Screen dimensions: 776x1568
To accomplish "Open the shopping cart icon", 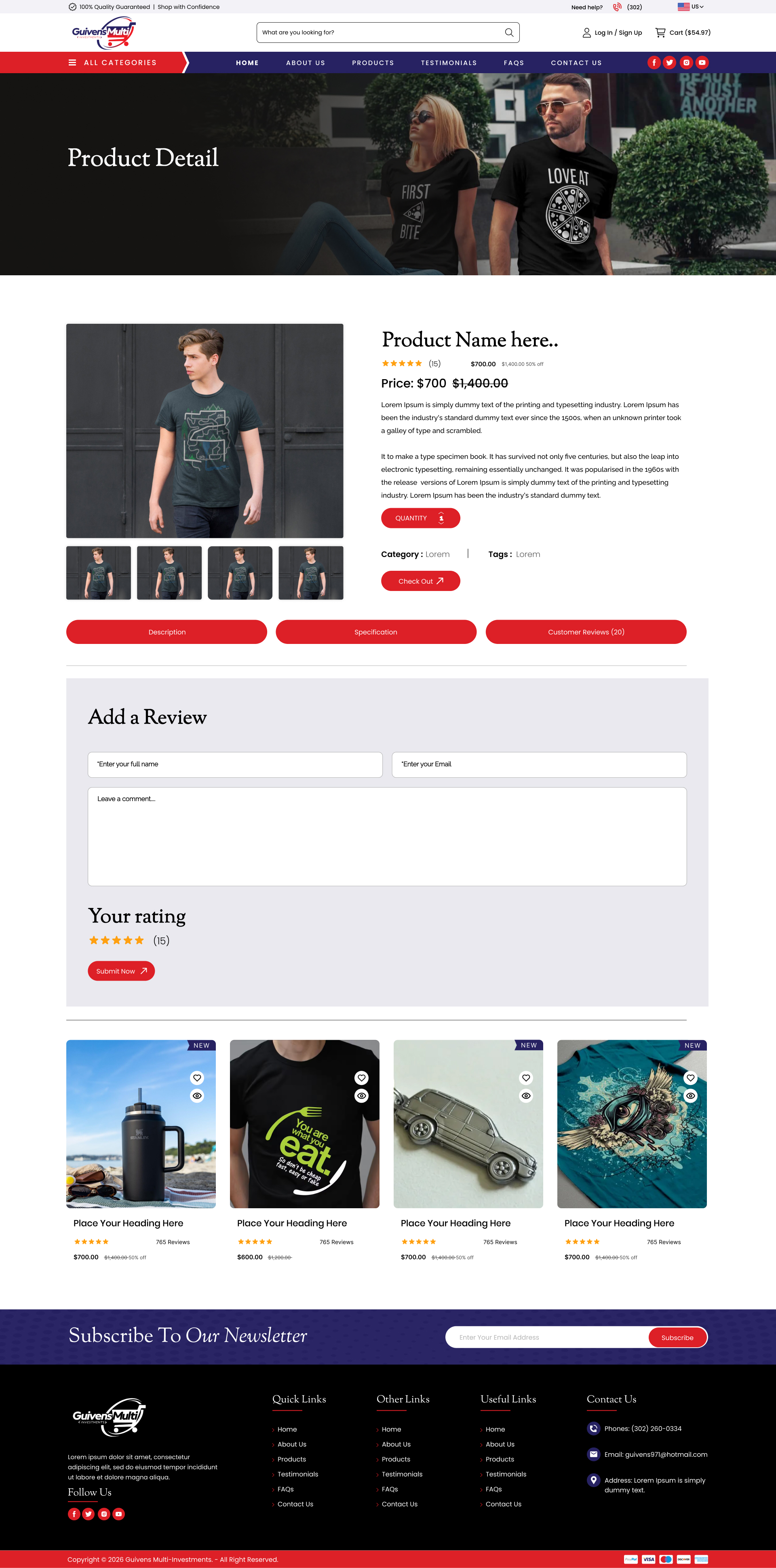I will (660, 33).
